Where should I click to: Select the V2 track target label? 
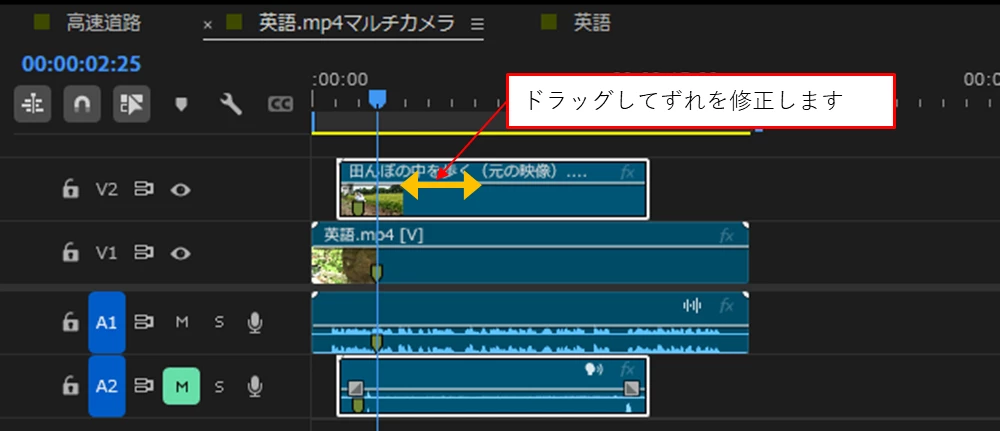tap(107, 189)
